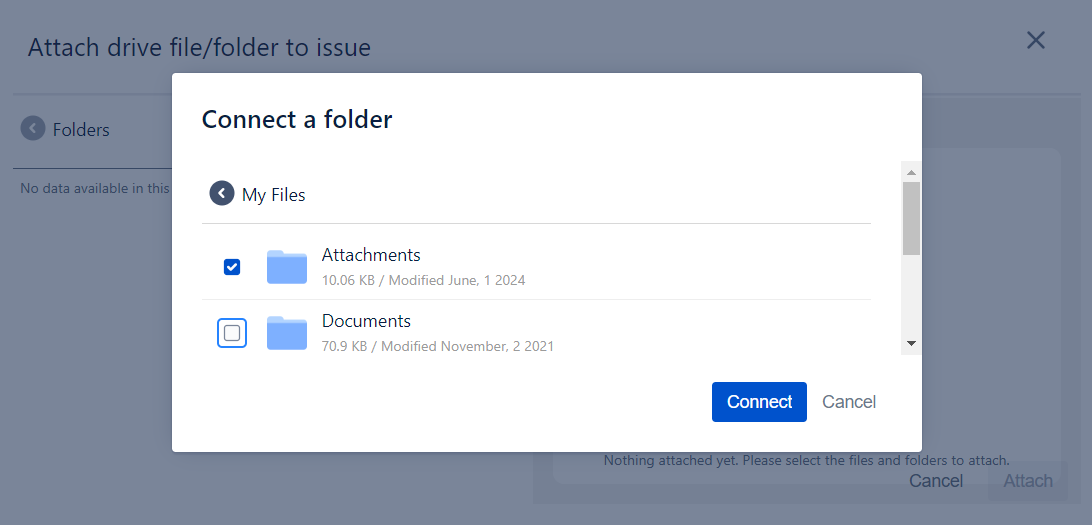
Task: Click the Attachments size and modified date
Action: tap(423, 280)
